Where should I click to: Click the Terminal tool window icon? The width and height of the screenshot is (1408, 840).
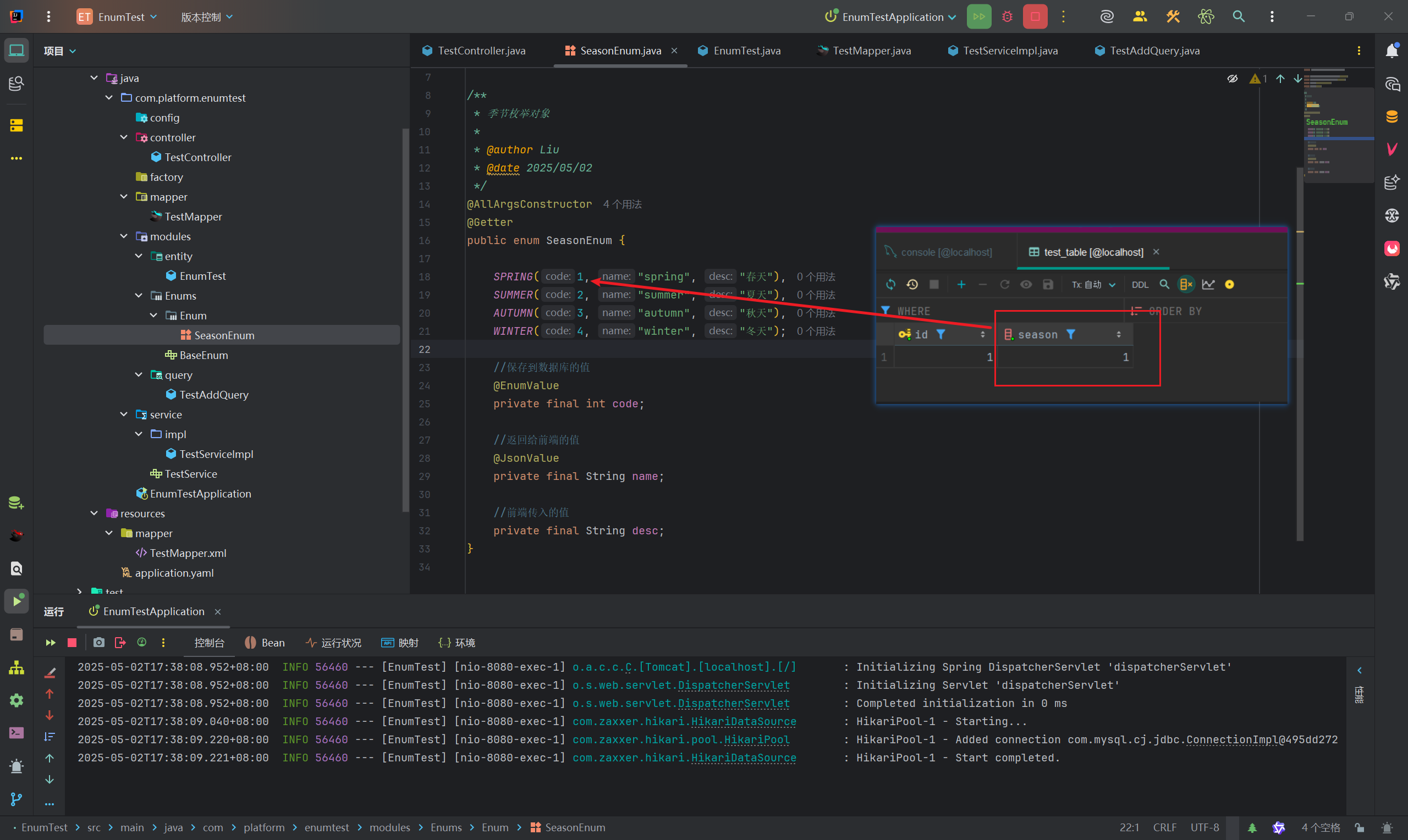[x=16, y=733]
